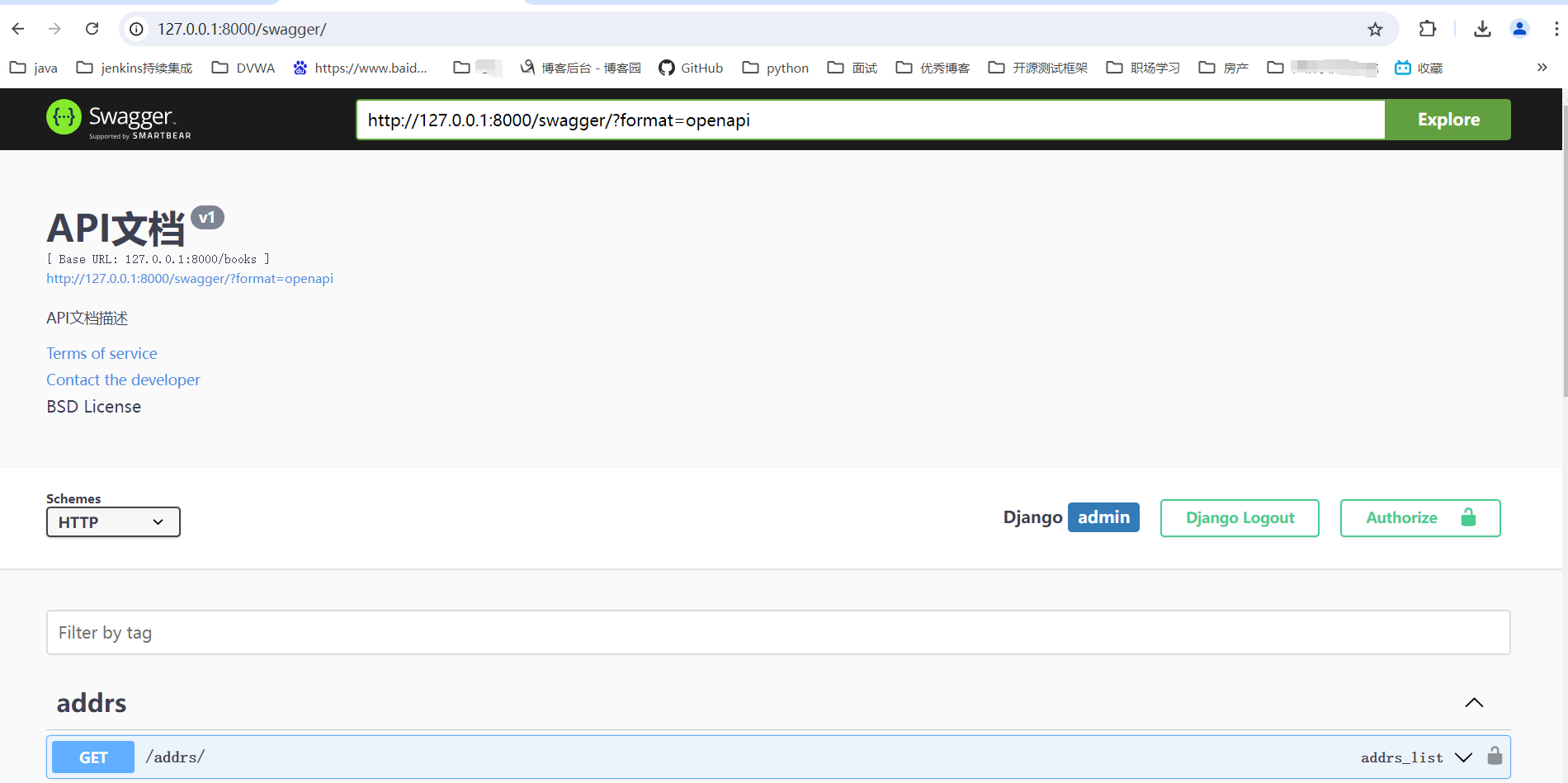Viewport: 1568px width, 783px height.
Task: Click the browser forward arrow
Action: [x=54, y=29]
